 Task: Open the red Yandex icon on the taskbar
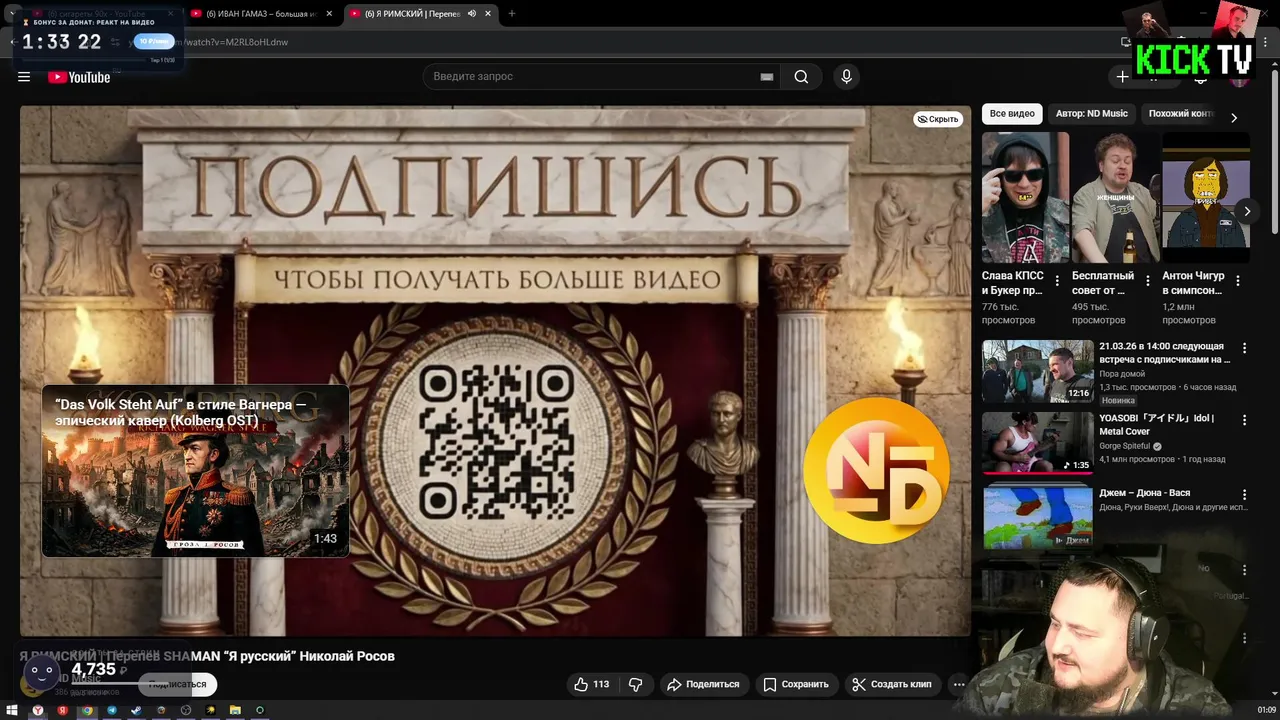coord(62,710)
